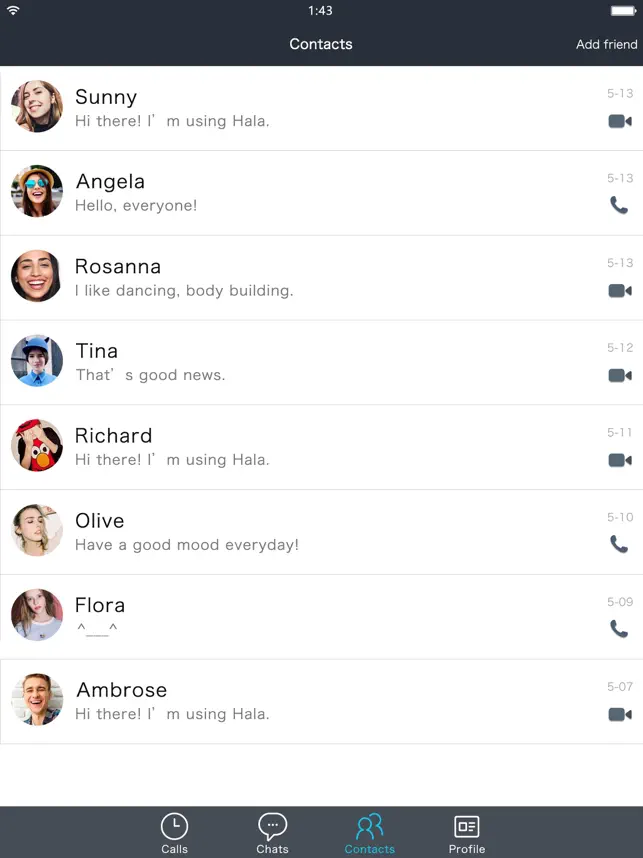Video call Richard using camera icon

click(x=619, y=460)
